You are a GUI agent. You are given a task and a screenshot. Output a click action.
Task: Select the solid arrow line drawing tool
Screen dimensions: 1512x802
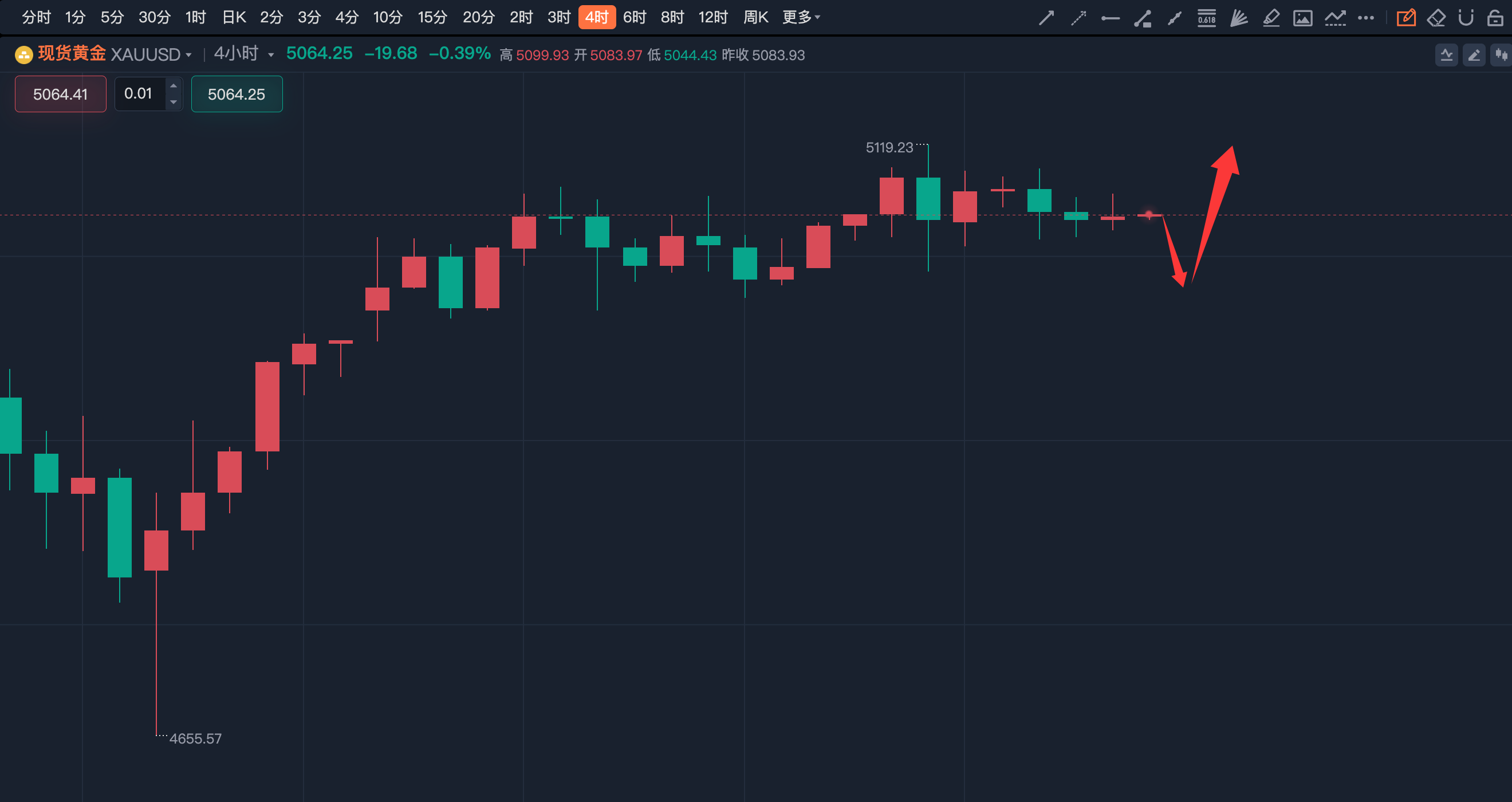point(1046,18)
